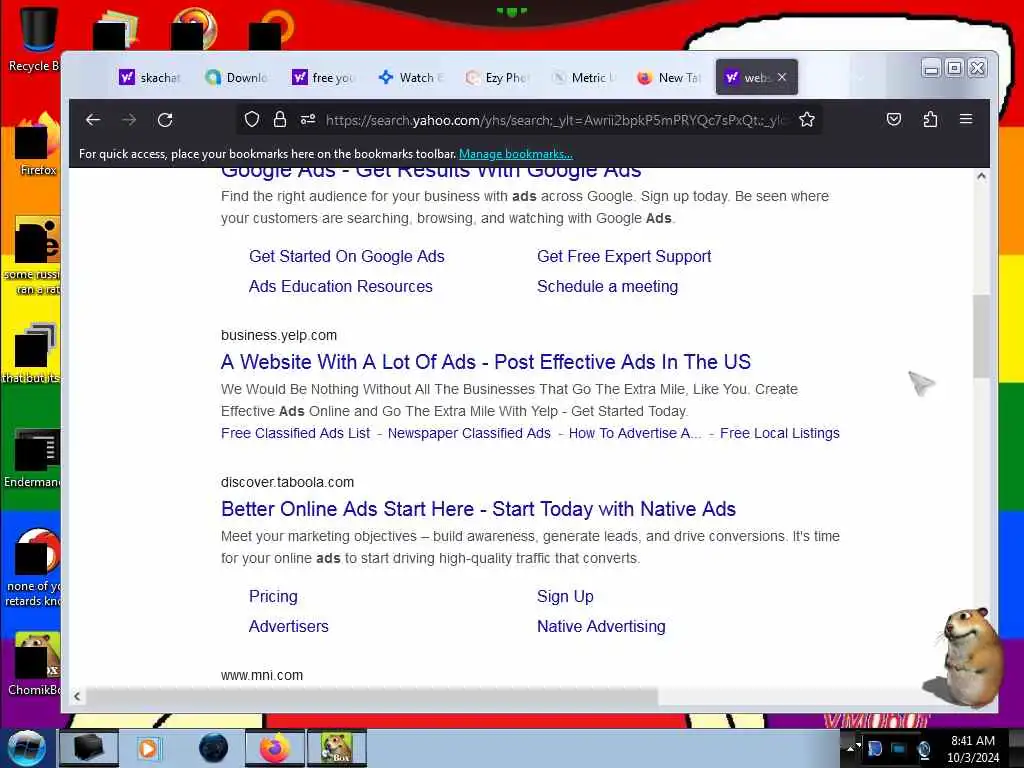The width and height of the screenshot is (1024, 768).
Task: Open site permissions icon in address bar
Action: [x=308, y=119]
